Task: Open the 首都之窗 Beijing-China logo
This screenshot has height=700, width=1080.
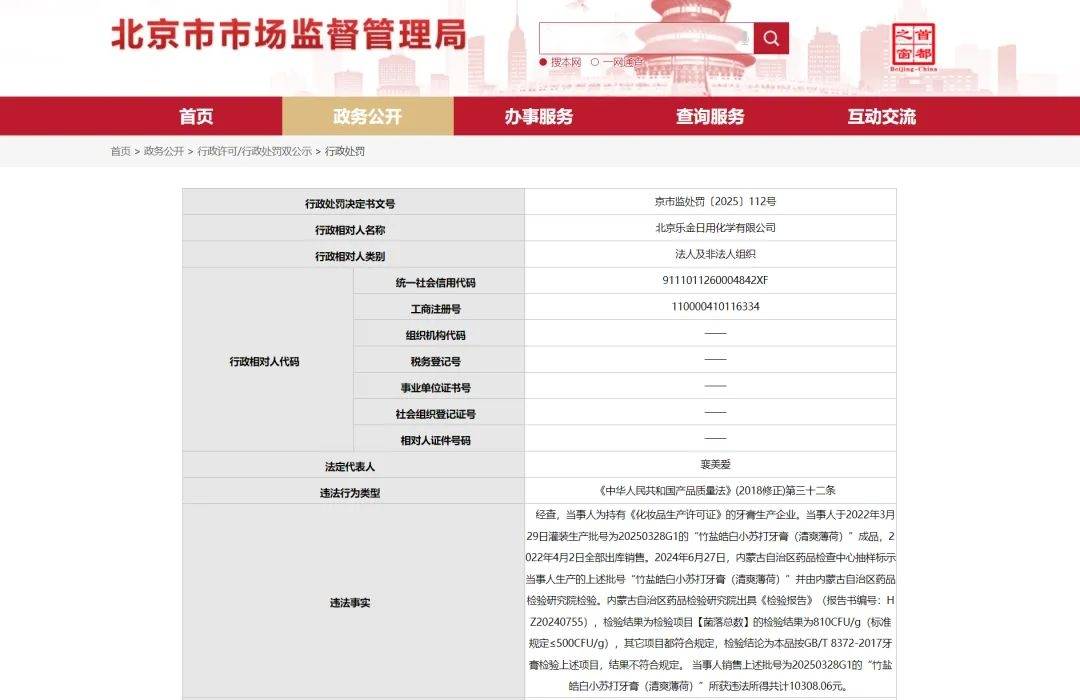Action: point(913,47)
